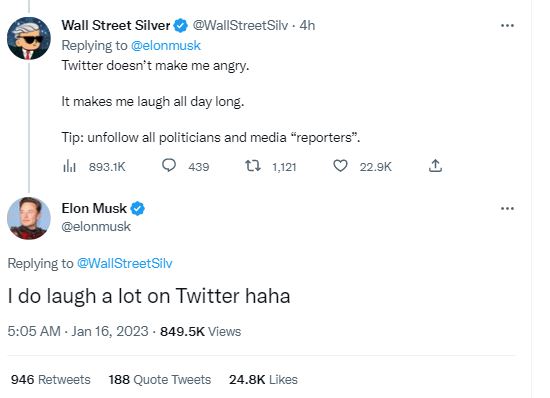550x398 pixels.
Task: Open Wall Street Silver's profile avatar
Action: pos(29,38)
